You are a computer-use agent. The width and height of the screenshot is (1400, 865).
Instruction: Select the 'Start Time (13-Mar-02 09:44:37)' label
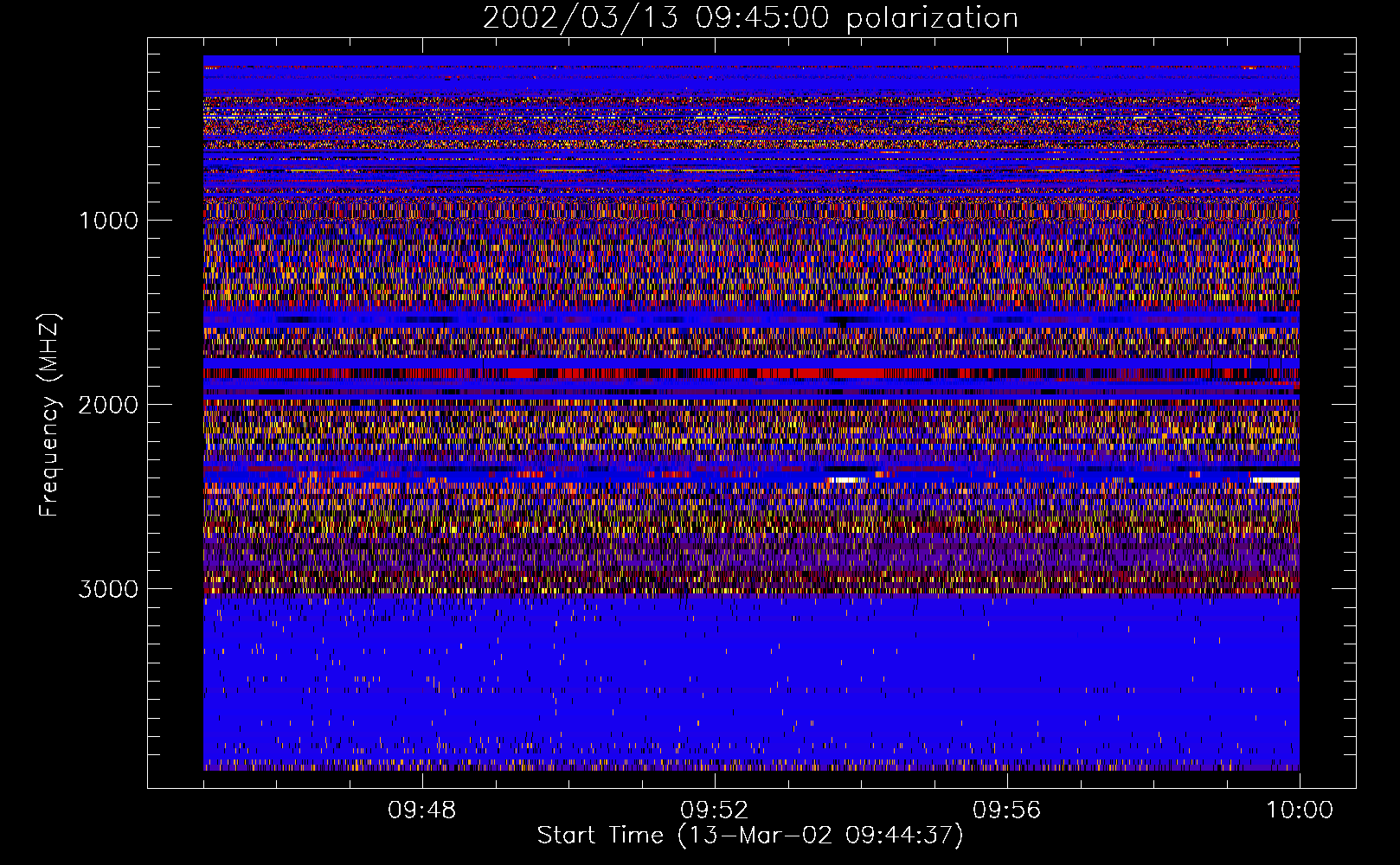click(750, 836)
